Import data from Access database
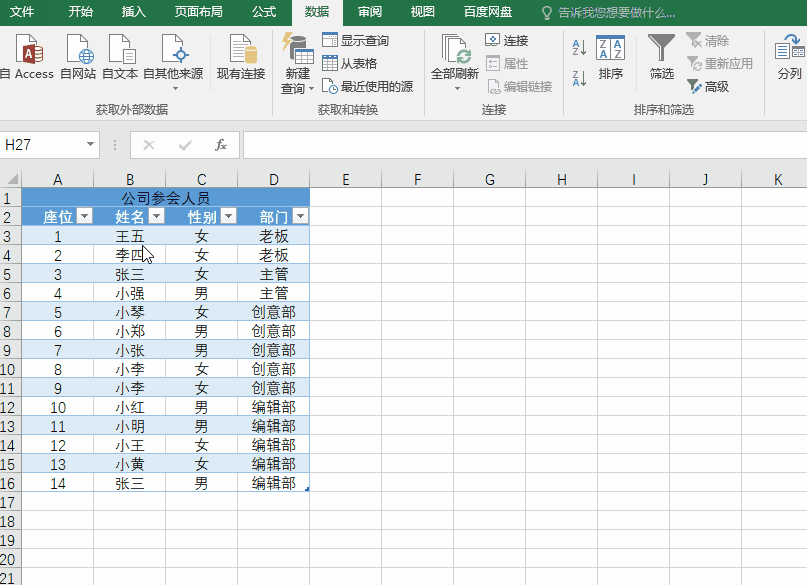 point(28,57)
